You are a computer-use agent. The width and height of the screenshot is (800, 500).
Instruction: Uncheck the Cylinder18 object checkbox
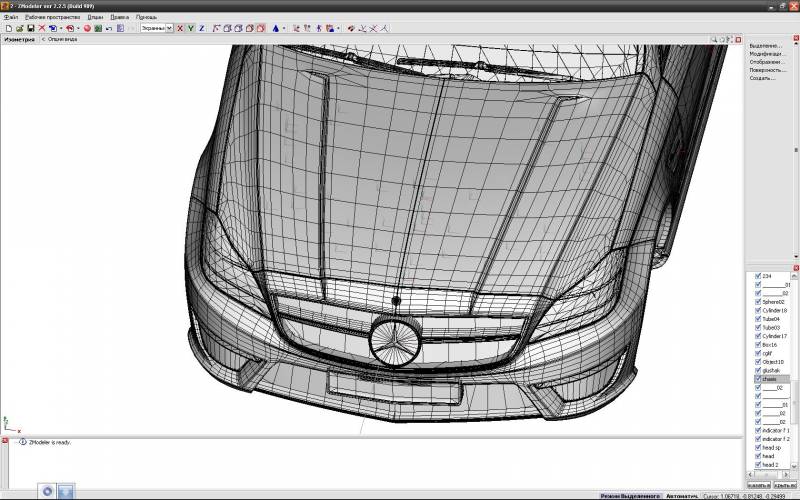coord(758,310)
